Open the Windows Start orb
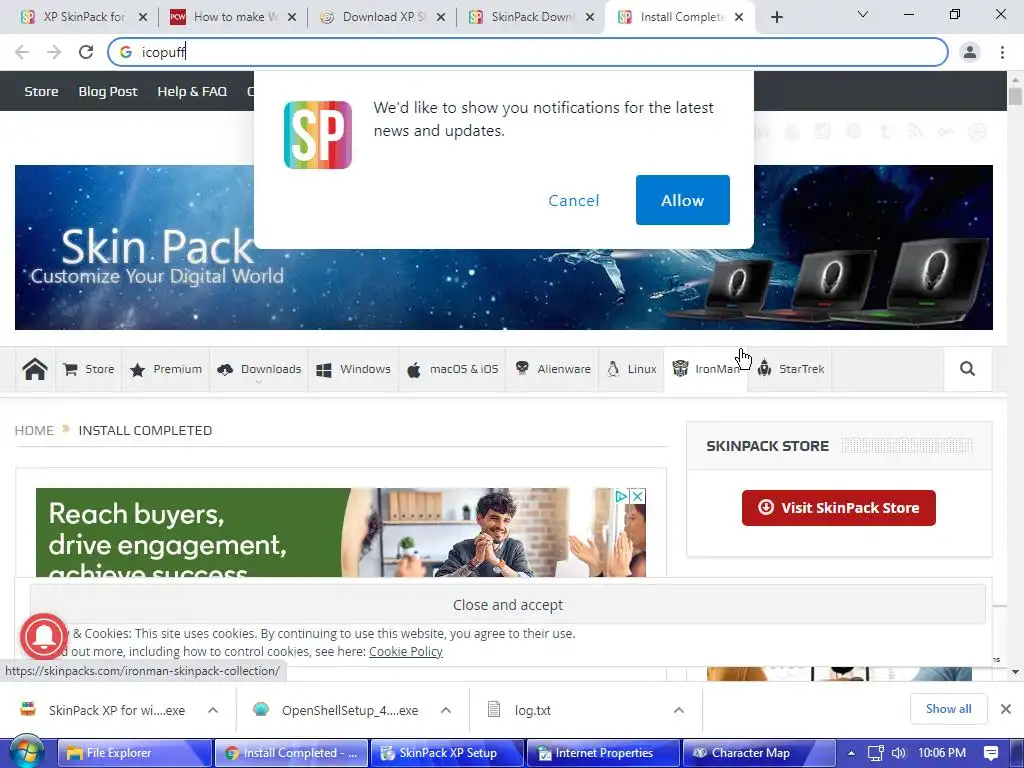This screenshot has height=768, width=1024. pyautogui.click(x=26, y=752)
